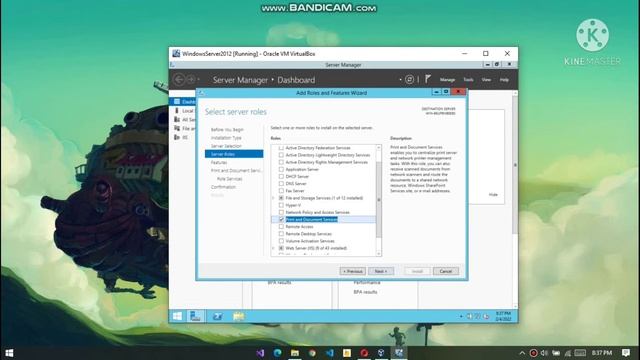
Task: Check Active Directory Rights Management Services
Action: click(x=281, y=162)
